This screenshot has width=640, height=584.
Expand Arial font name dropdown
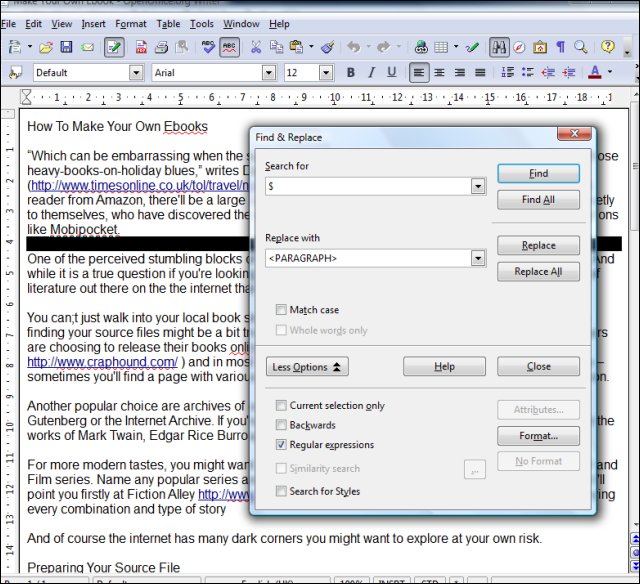click(268, 73)
